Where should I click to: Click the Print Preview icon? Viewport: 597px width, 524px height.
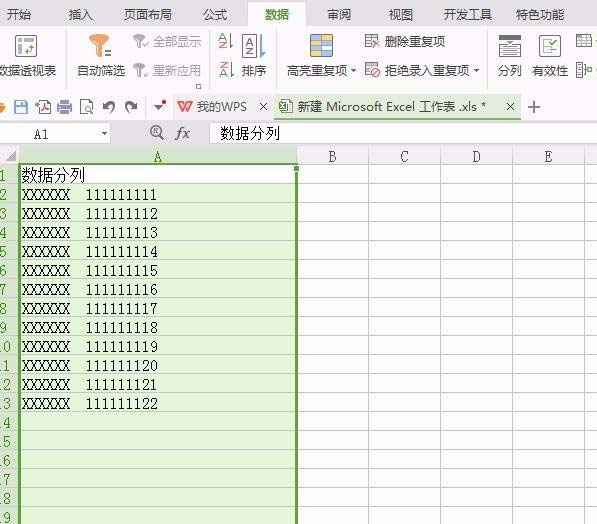[86, 107]
